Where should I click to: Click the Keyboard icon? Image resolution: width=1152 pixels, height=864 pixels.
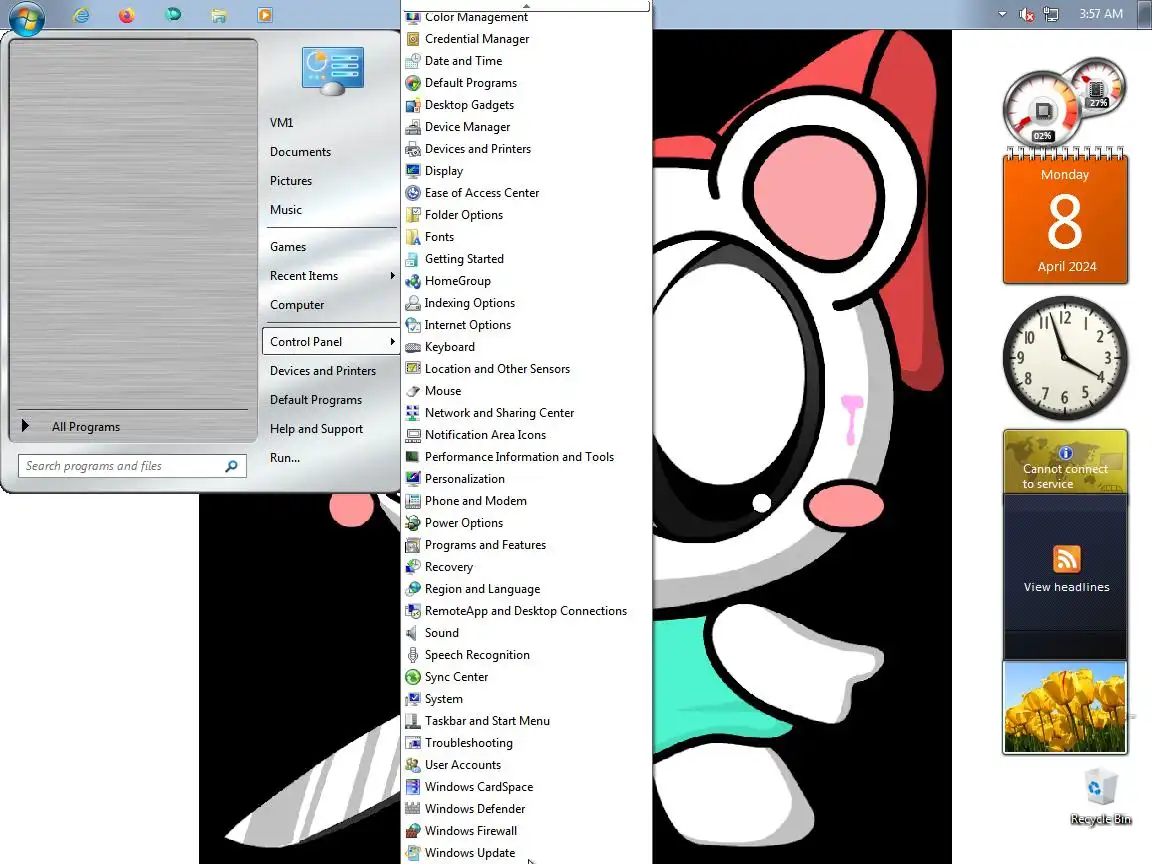413,347
